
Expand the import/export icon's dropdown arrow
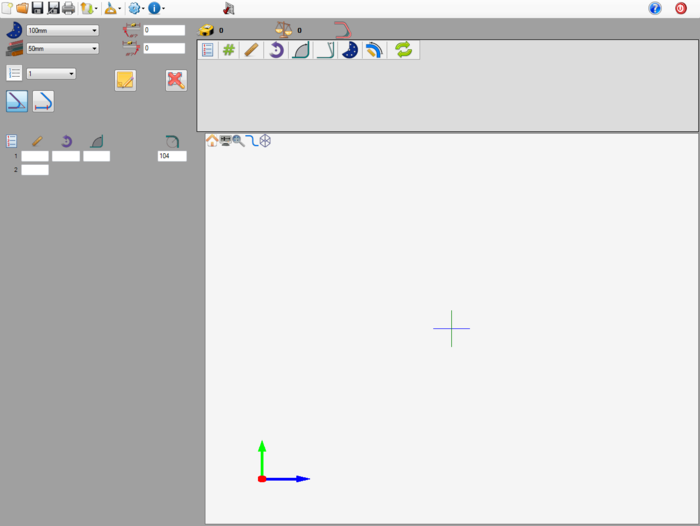(x=96, y=8)
